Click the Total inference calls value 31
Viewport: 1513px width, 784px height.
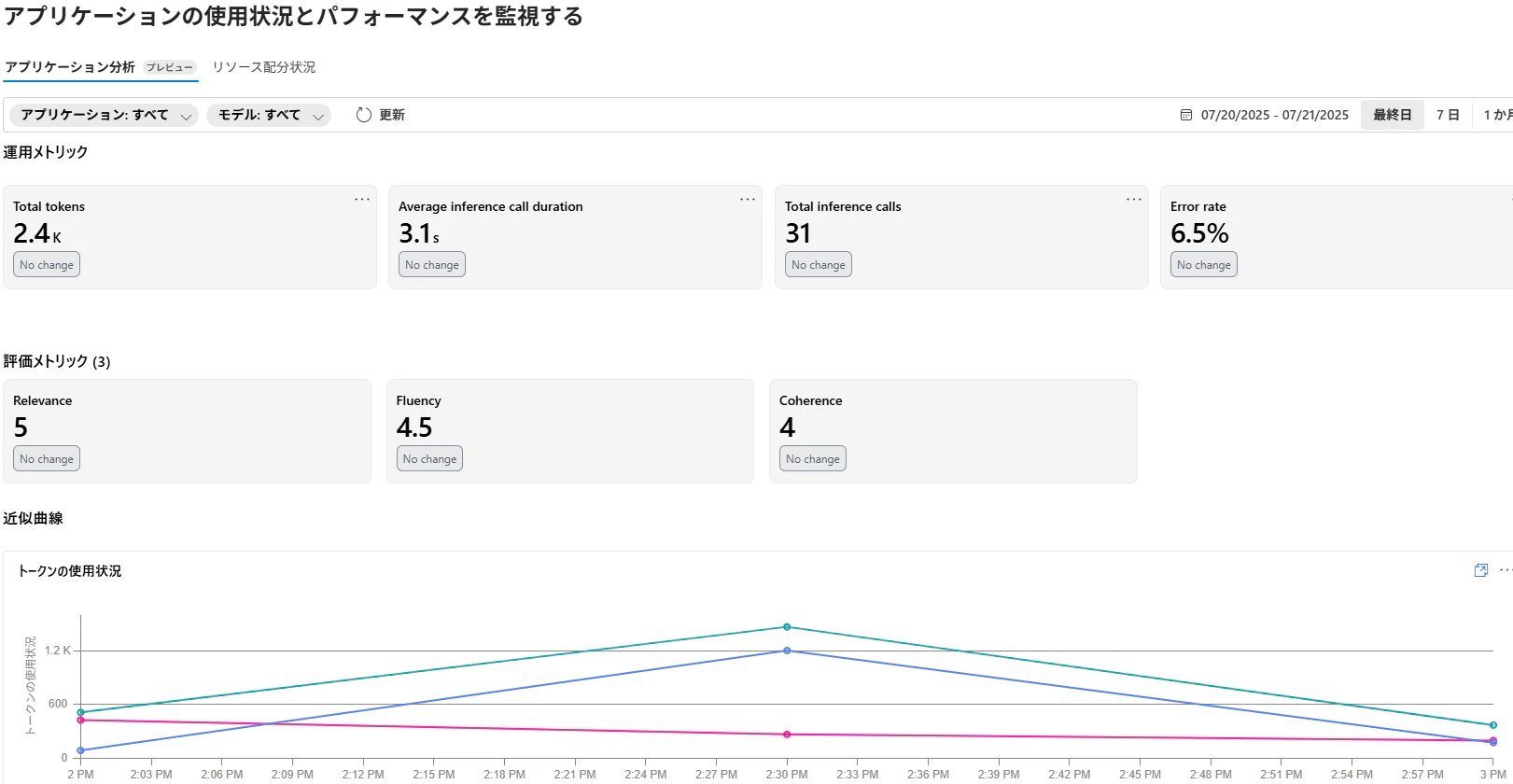[798, 233]
